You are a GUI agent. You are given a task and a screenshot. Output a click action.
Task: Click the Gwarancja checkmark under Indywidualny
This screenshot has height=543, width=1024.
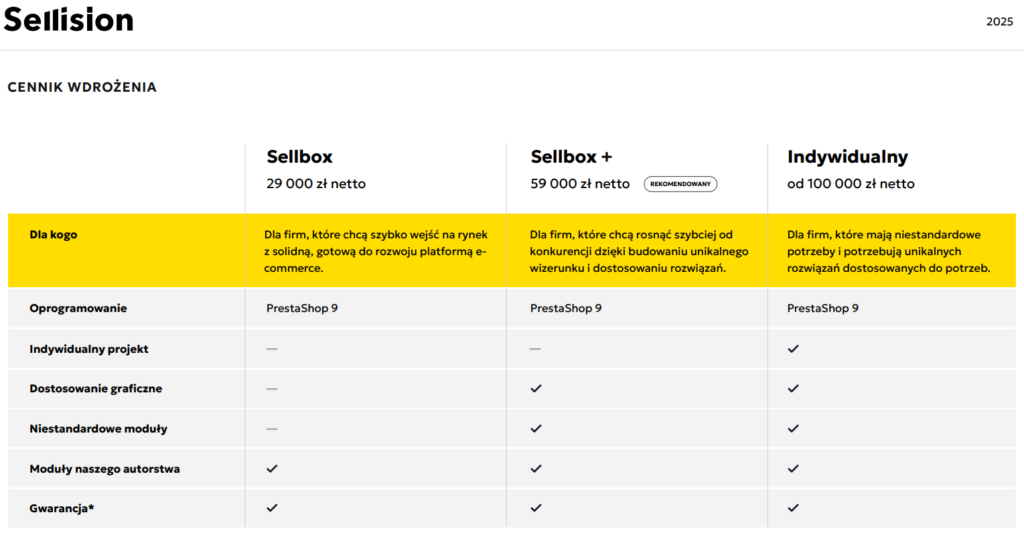793,508
